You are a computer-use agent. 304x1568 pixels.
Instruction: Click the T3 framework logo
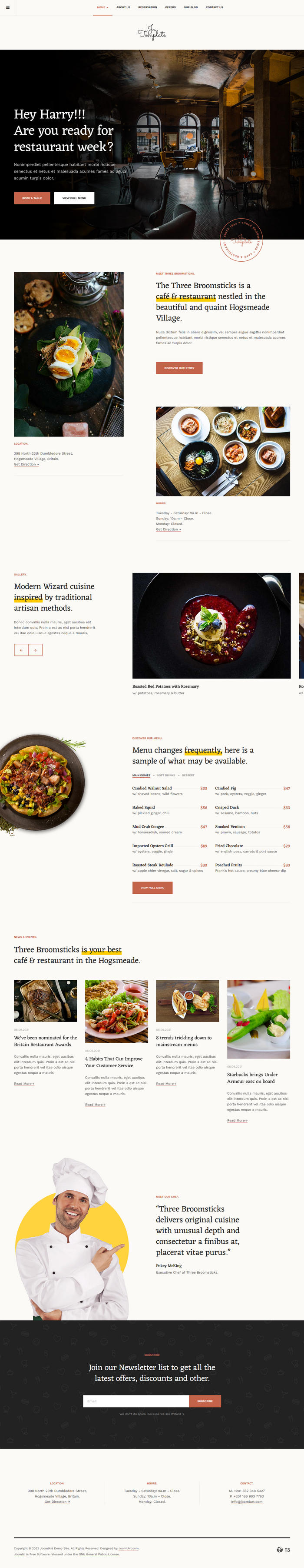pyautogui.click(x=283, y=1549)
